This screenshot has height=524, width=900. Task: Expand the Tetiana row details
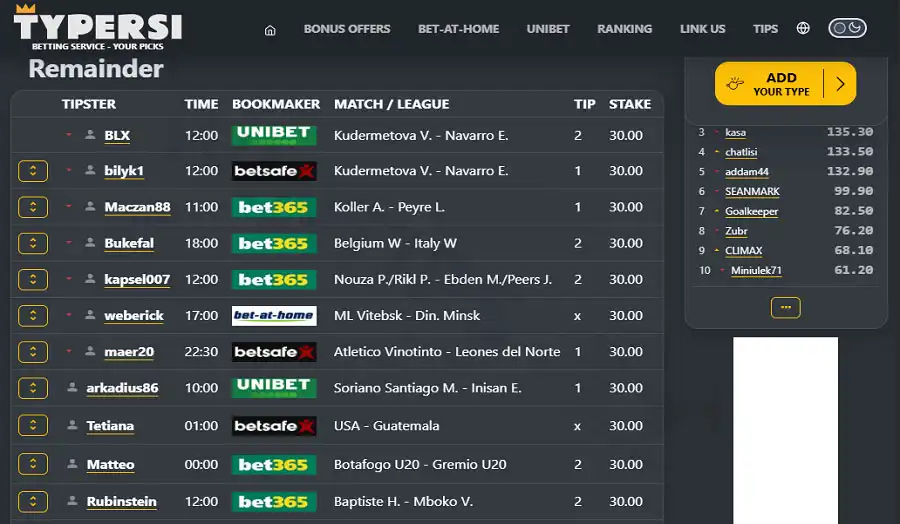click(33, 425)
